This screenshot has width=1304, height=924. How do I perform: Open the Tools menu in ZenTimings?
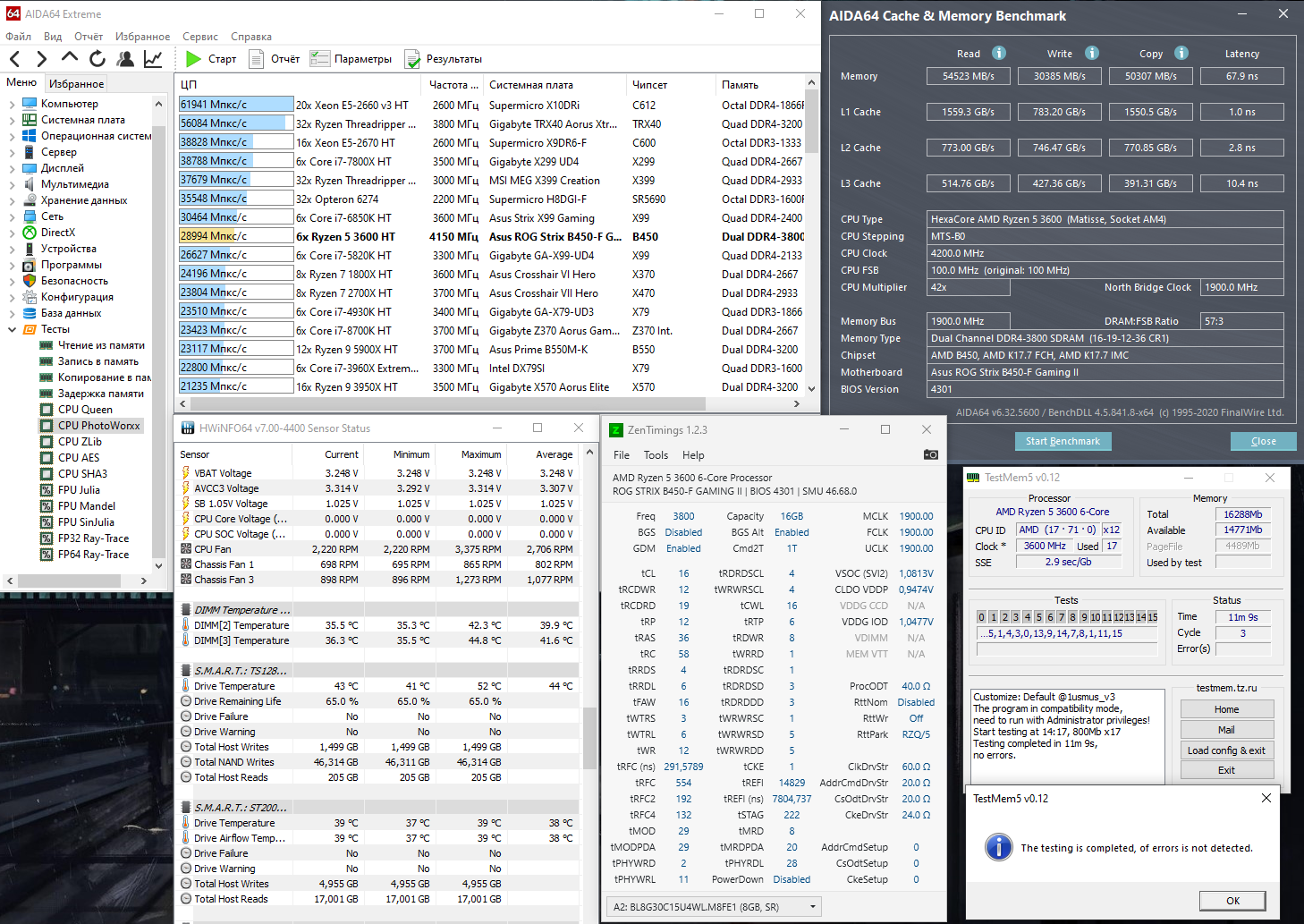(x=656, y=455)
